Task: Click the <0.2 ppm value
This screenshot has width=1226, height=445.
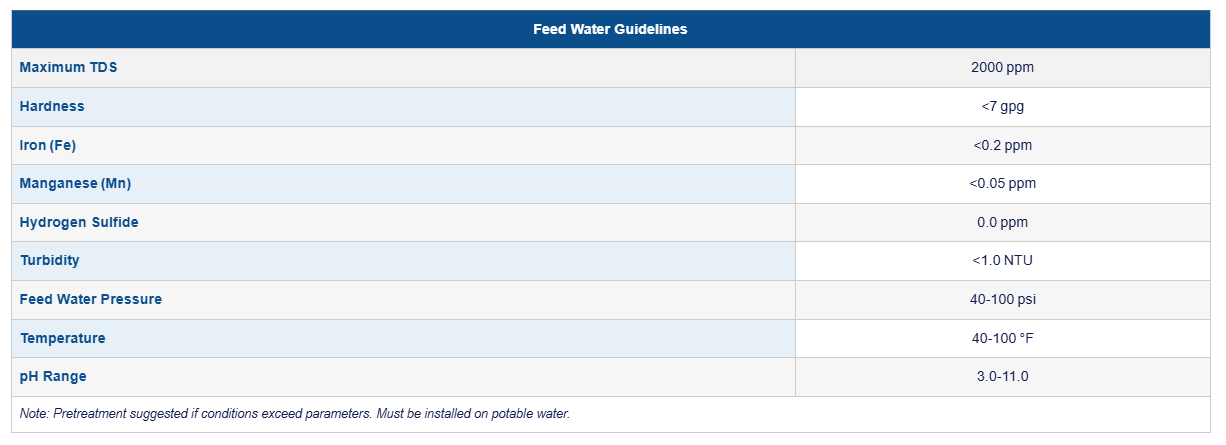Action: tap(1002, 145)
